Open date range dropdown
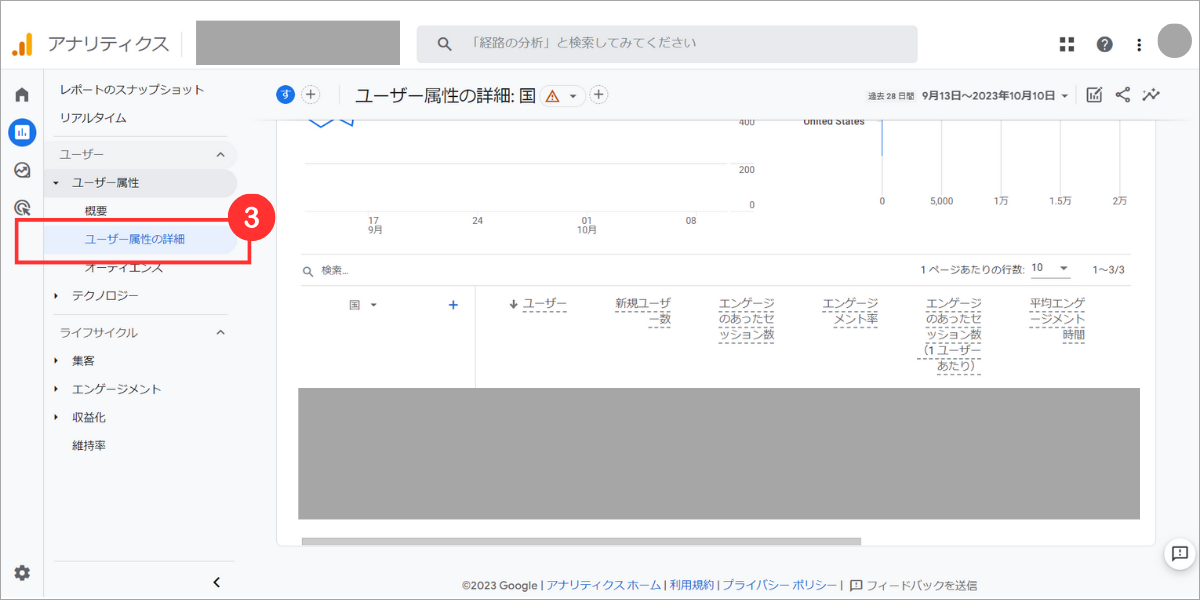The image size is (1200, 600). (x=969, y=95)
